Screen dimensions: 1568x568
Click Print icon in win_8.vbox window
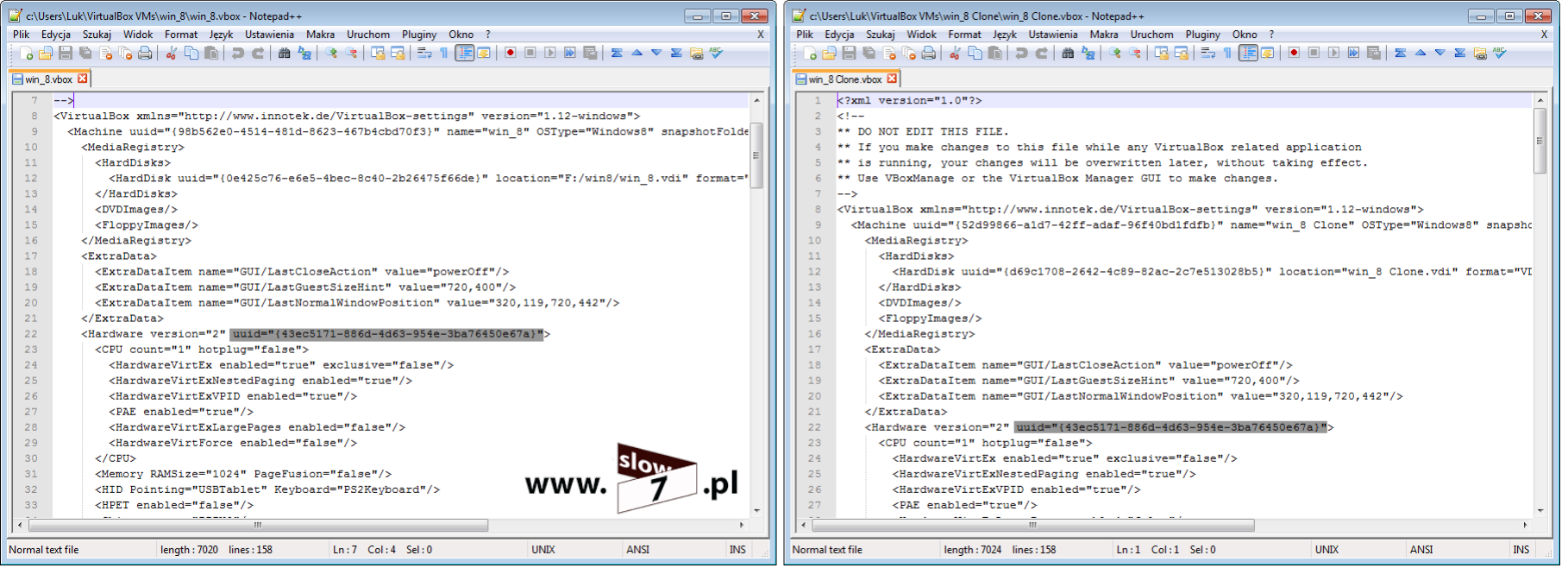point(145,54)
